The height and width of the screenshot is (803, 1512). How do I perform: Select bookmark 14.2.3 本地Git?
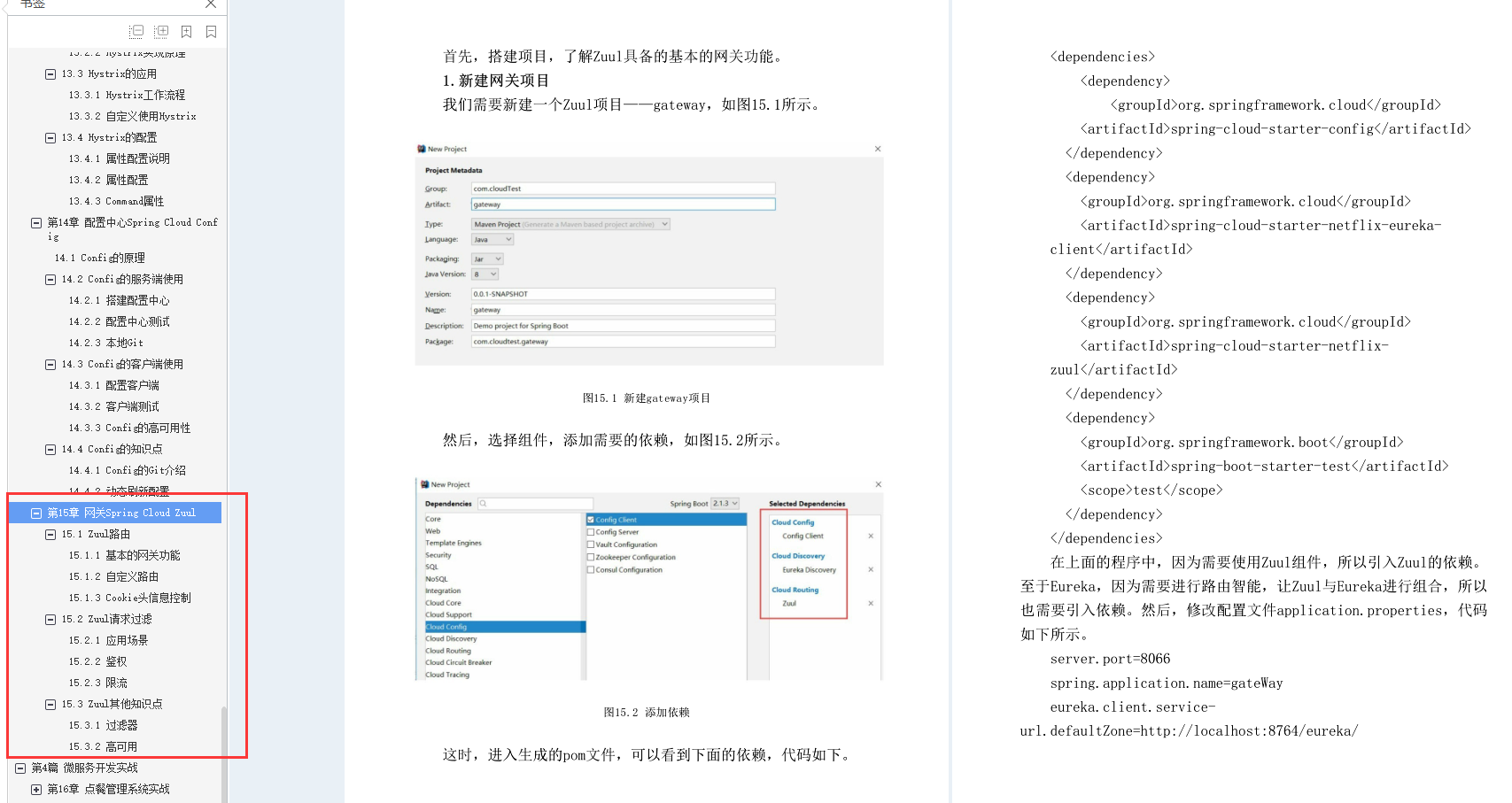pos(105,343)
